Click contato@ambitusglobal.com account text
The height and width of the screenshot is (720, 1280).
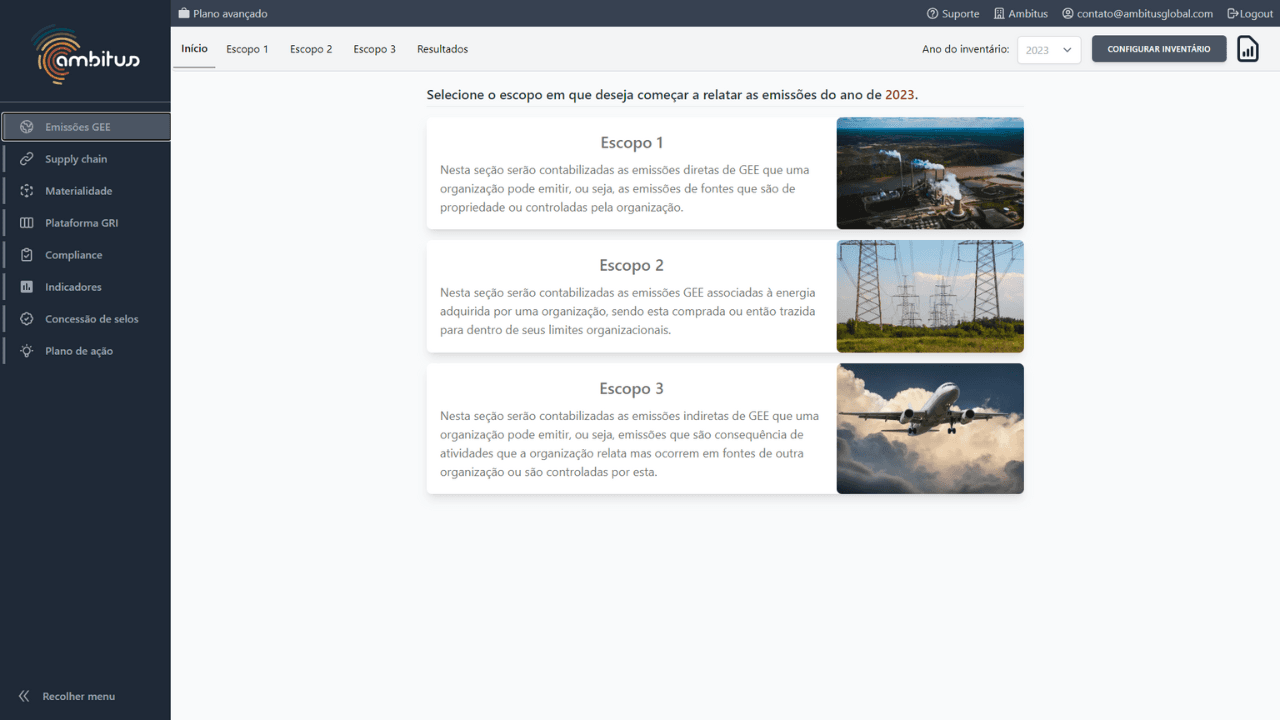[1144, 14]
